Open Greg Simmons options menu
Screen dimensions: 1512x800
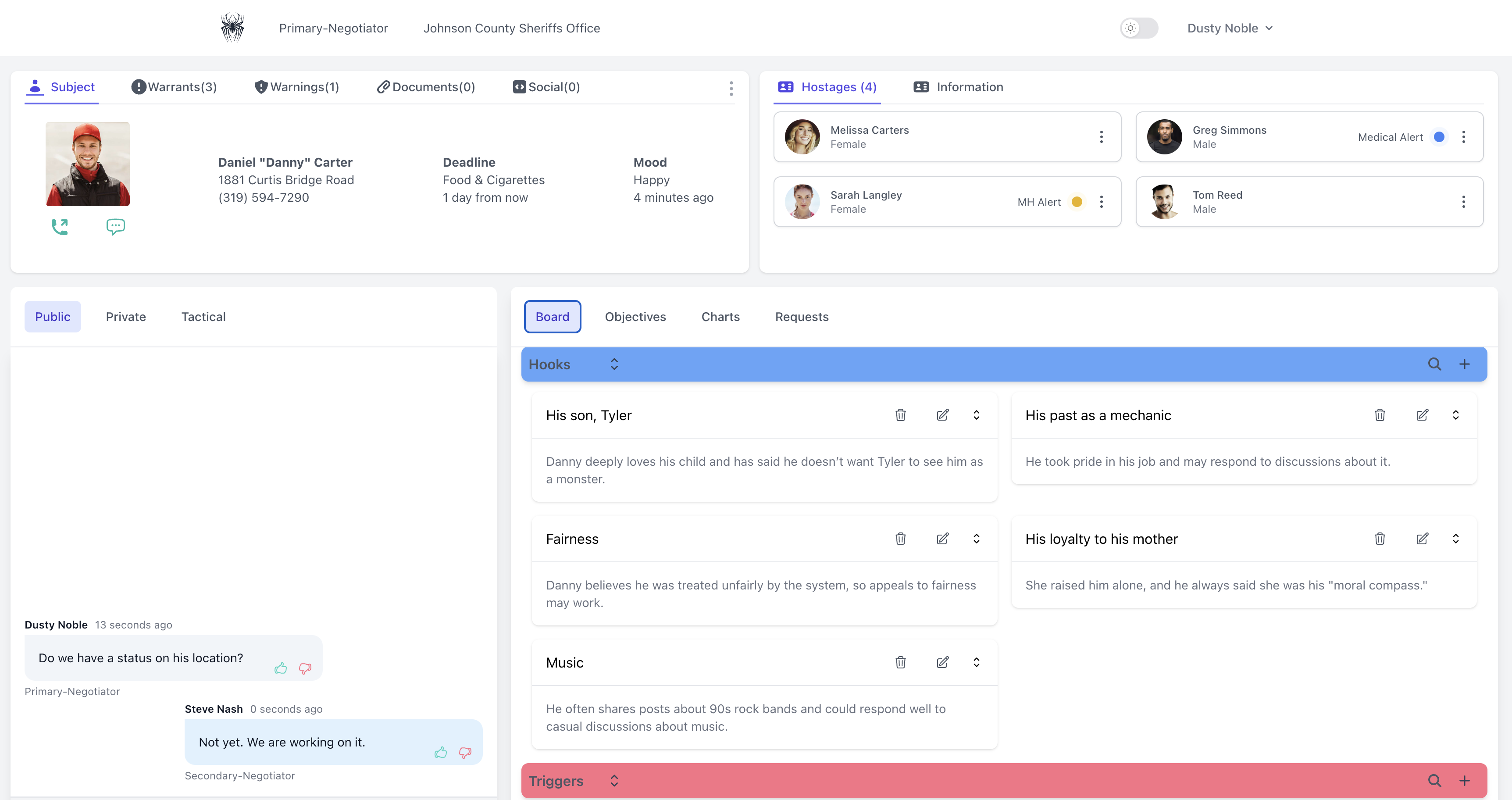pyautogui.click(x=1463, y=137)
